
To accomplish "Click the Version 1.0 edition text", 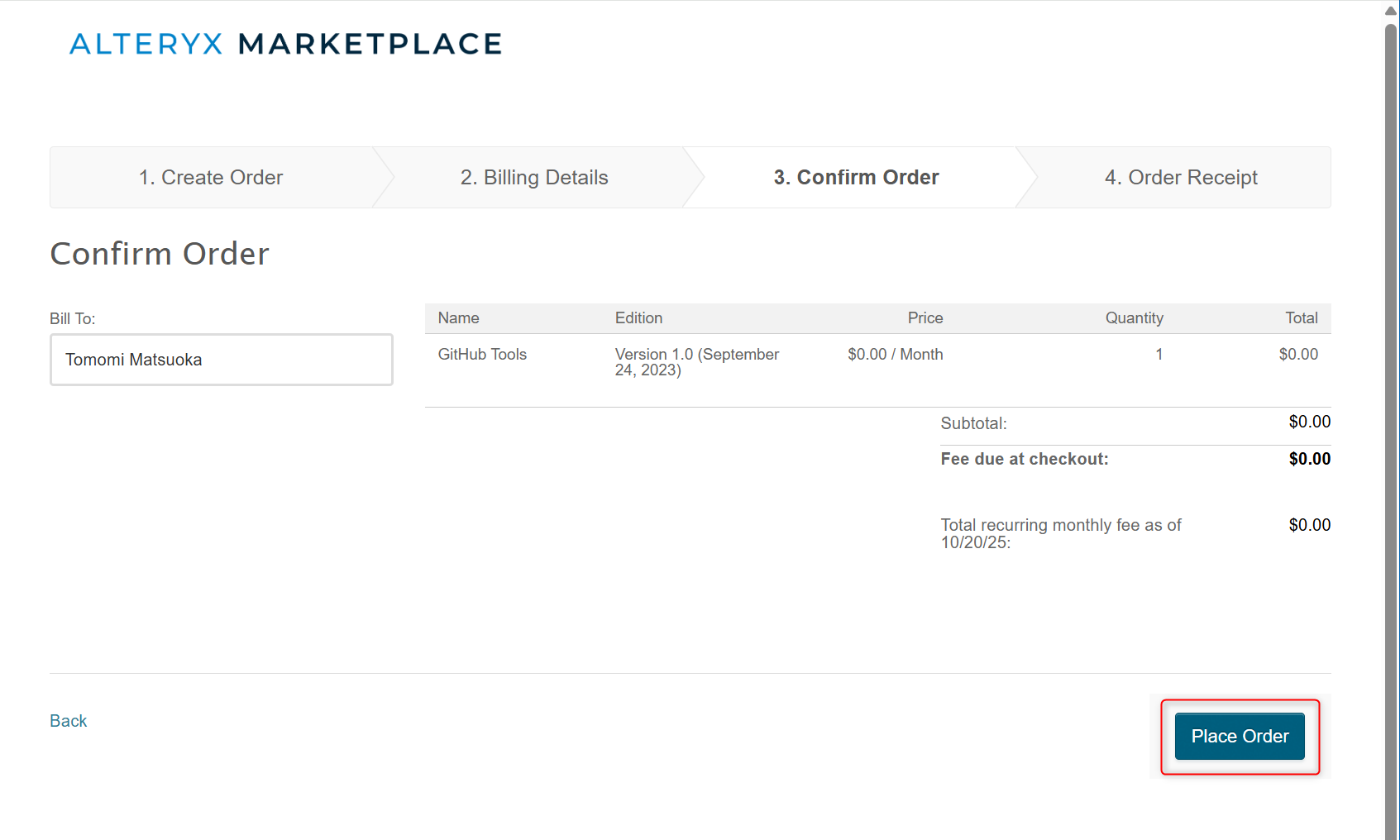I will 696,362.
